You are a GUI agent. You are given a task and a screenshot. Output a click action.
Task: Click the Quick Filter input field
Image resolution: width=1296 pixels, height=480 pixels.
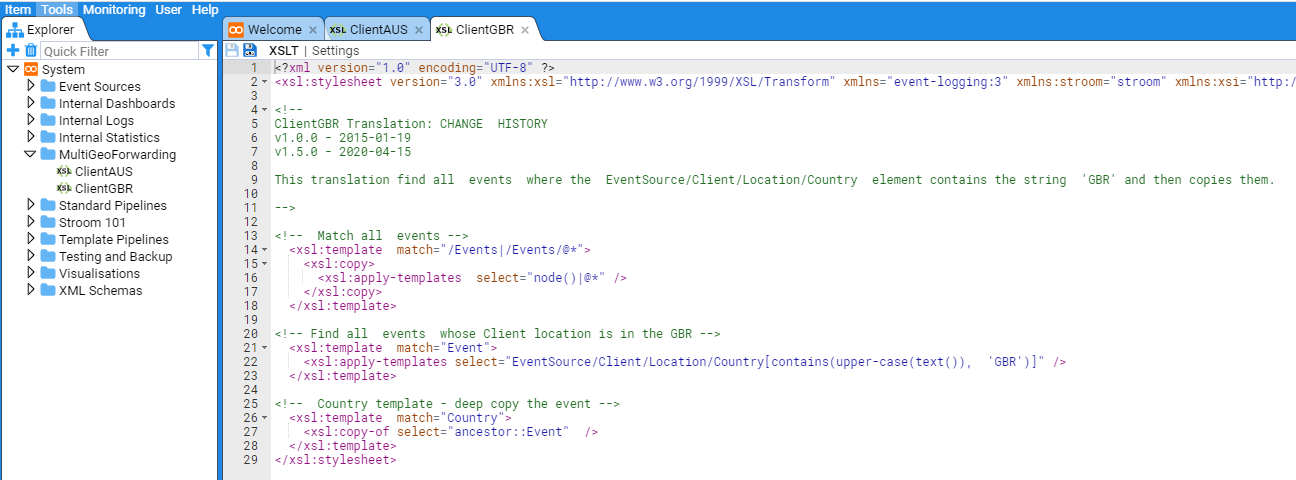(x=118, y=51)
